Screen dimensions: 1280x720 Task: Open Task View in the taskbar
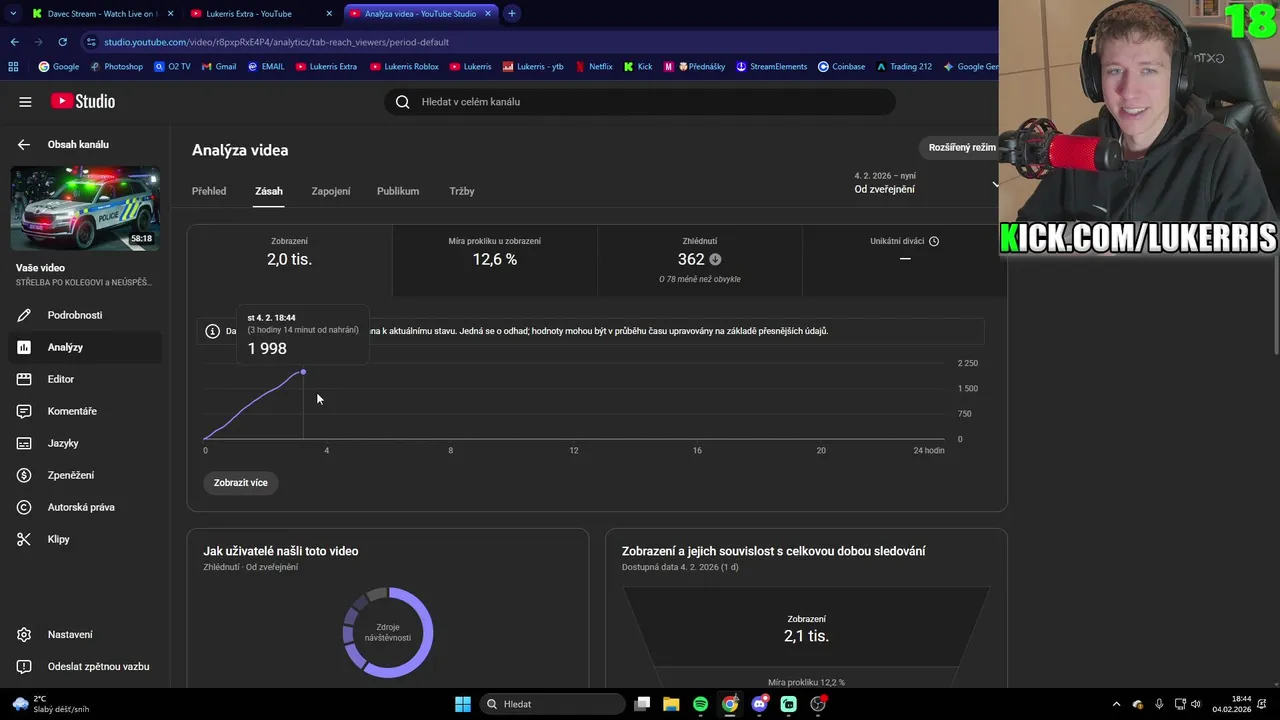(642, 704)
